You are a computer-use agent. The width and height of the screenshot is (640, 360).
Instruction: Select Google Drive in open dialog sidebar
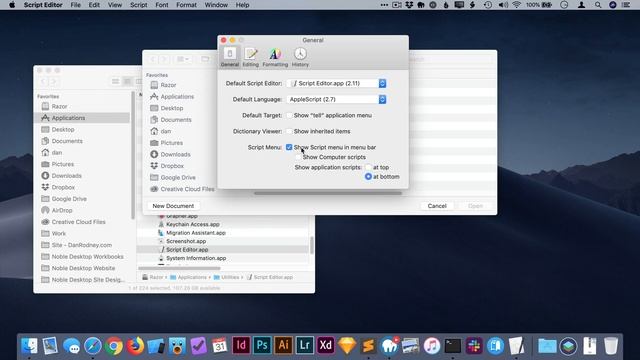point(173,178)
